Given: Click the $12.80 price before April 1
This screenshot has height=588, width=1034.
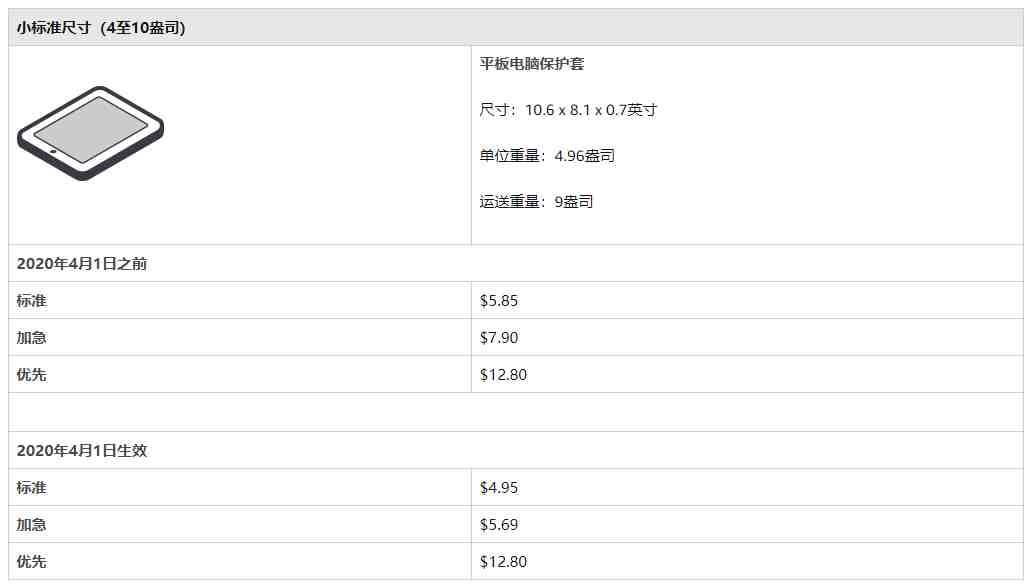Looking at the screenshot, I should [504, 374].
